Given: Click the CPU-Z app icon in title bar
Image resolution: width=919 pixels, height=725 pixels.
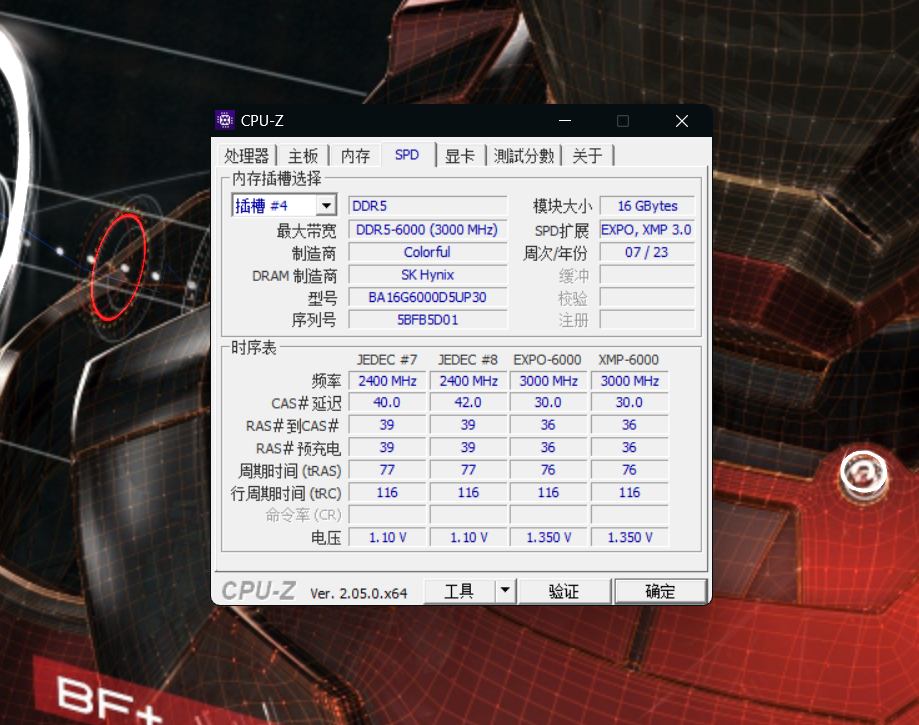Looking at the screenshot, I should point(226,121).
